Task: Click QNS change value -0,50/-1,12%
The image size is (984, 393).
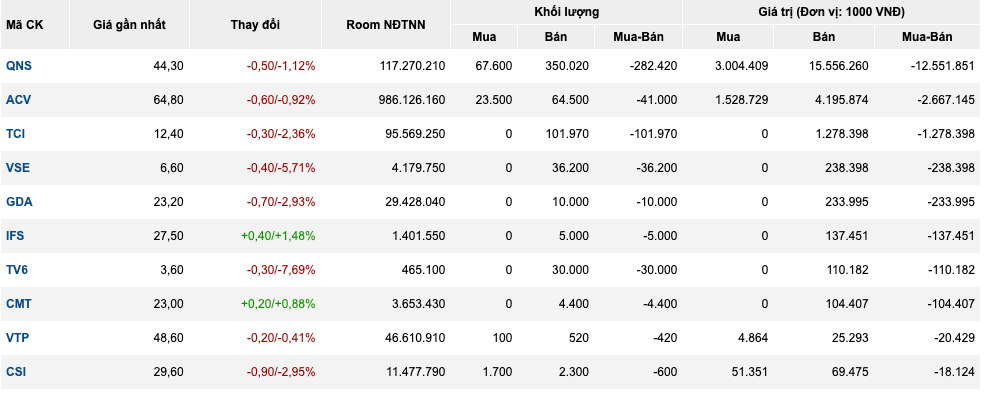Action: [x=281, y=66]
